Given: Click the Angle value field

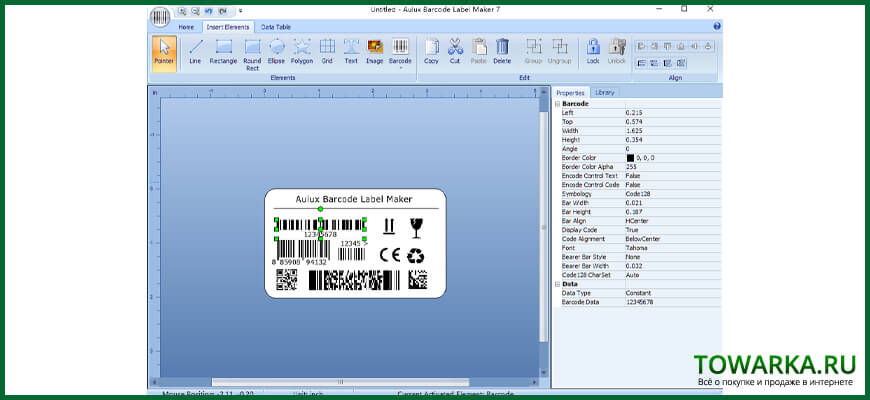Looking at the screenshot, I should point(672,149).
